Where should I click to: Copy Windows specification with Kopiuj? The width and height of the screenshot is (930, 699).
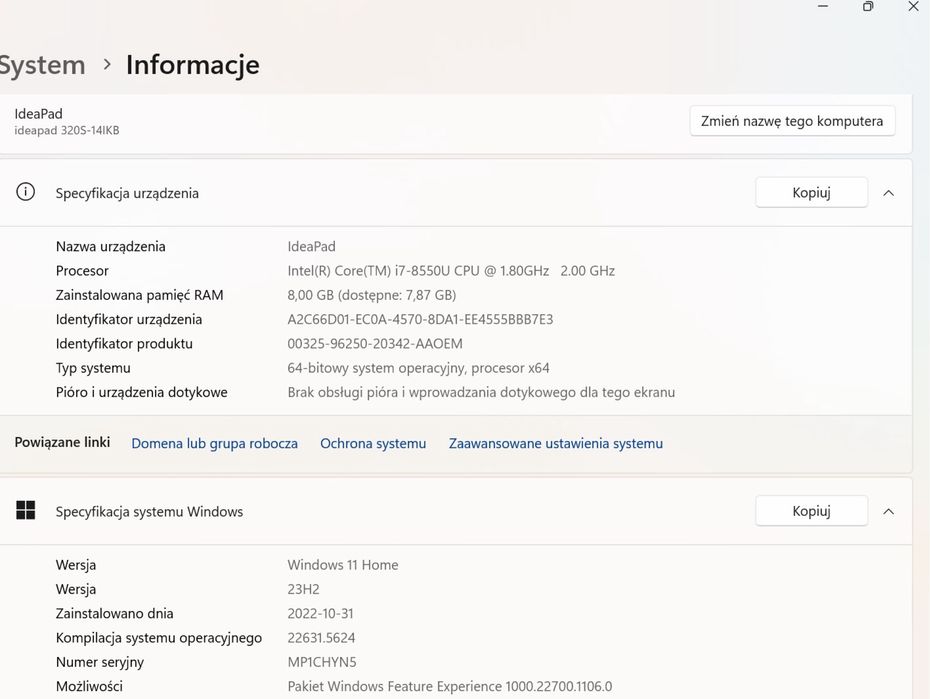[x=811, y=511]
